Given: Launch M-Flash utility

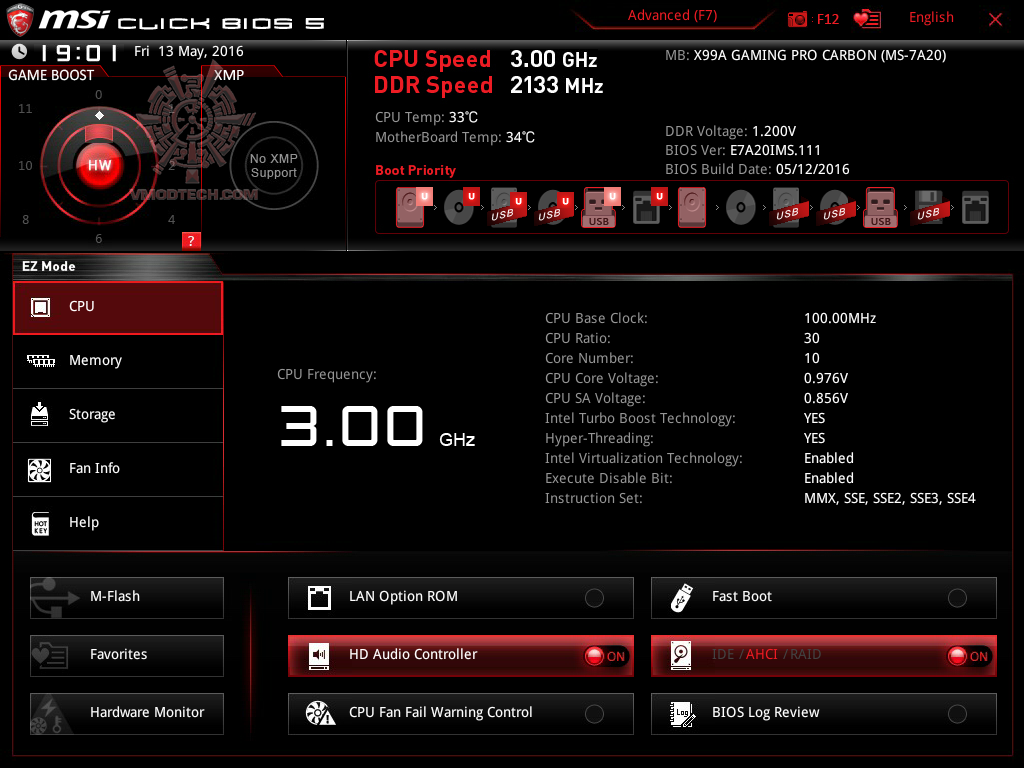Looking at the screenshot, I should click(127, 597).
